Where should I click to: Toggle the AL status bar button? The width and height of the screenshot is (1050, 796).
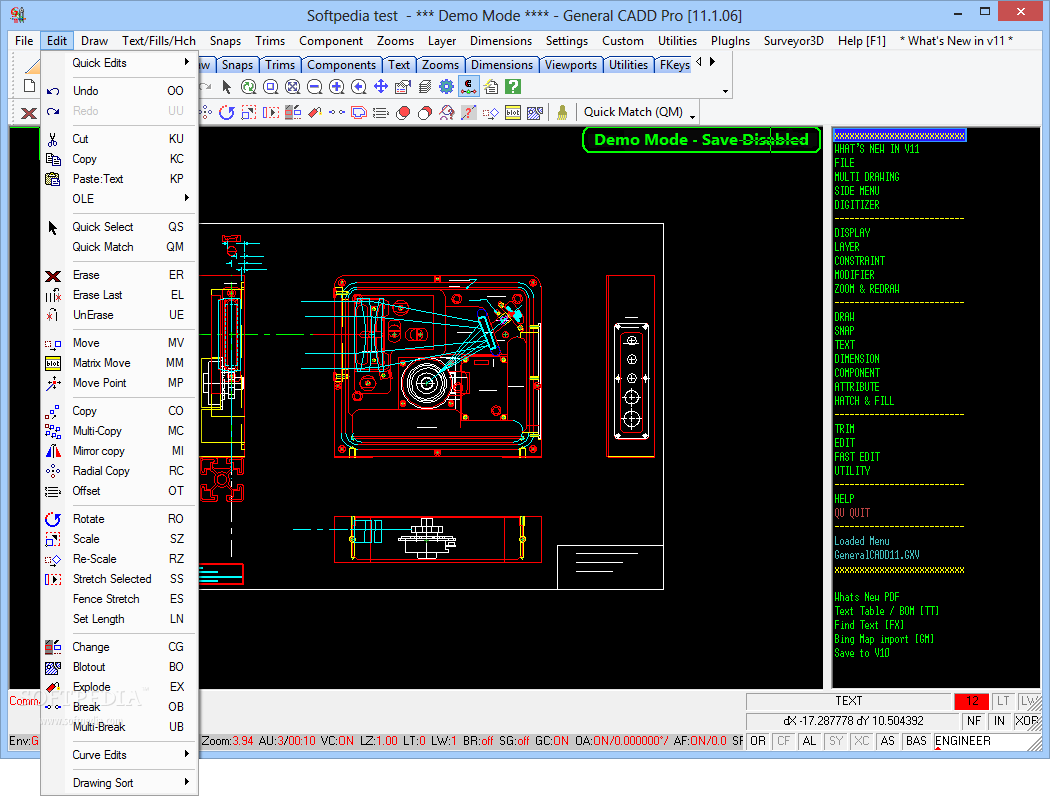tap(810, 741)
